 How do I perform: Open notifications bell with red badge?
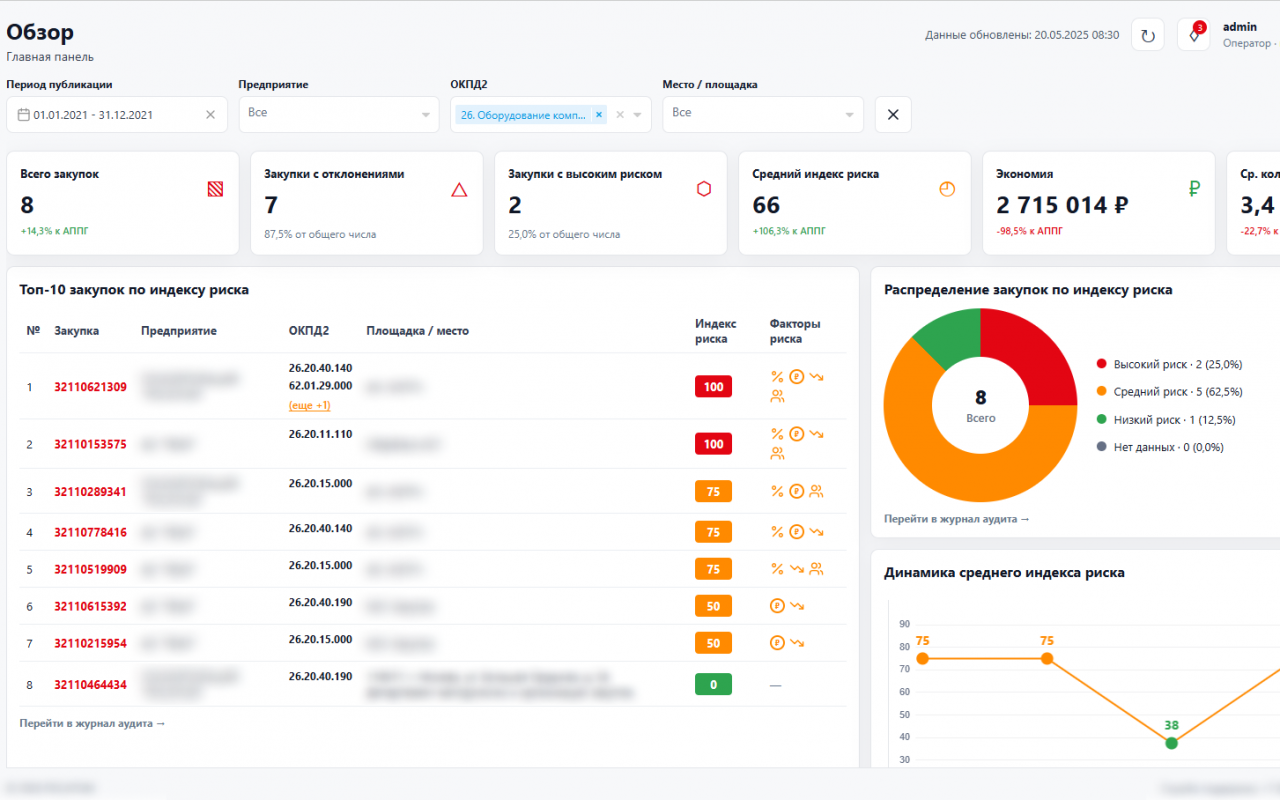coord(1194,35)
